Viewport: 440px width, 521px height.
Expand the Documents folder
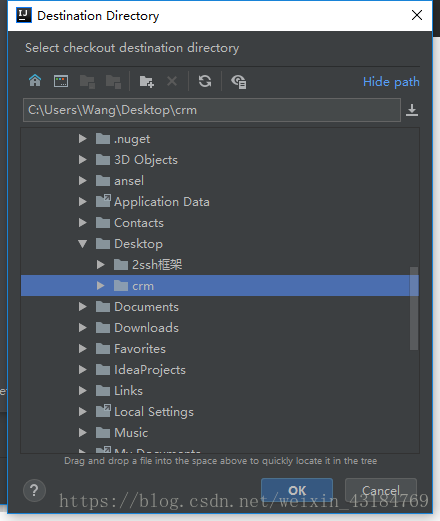(83, 307)
